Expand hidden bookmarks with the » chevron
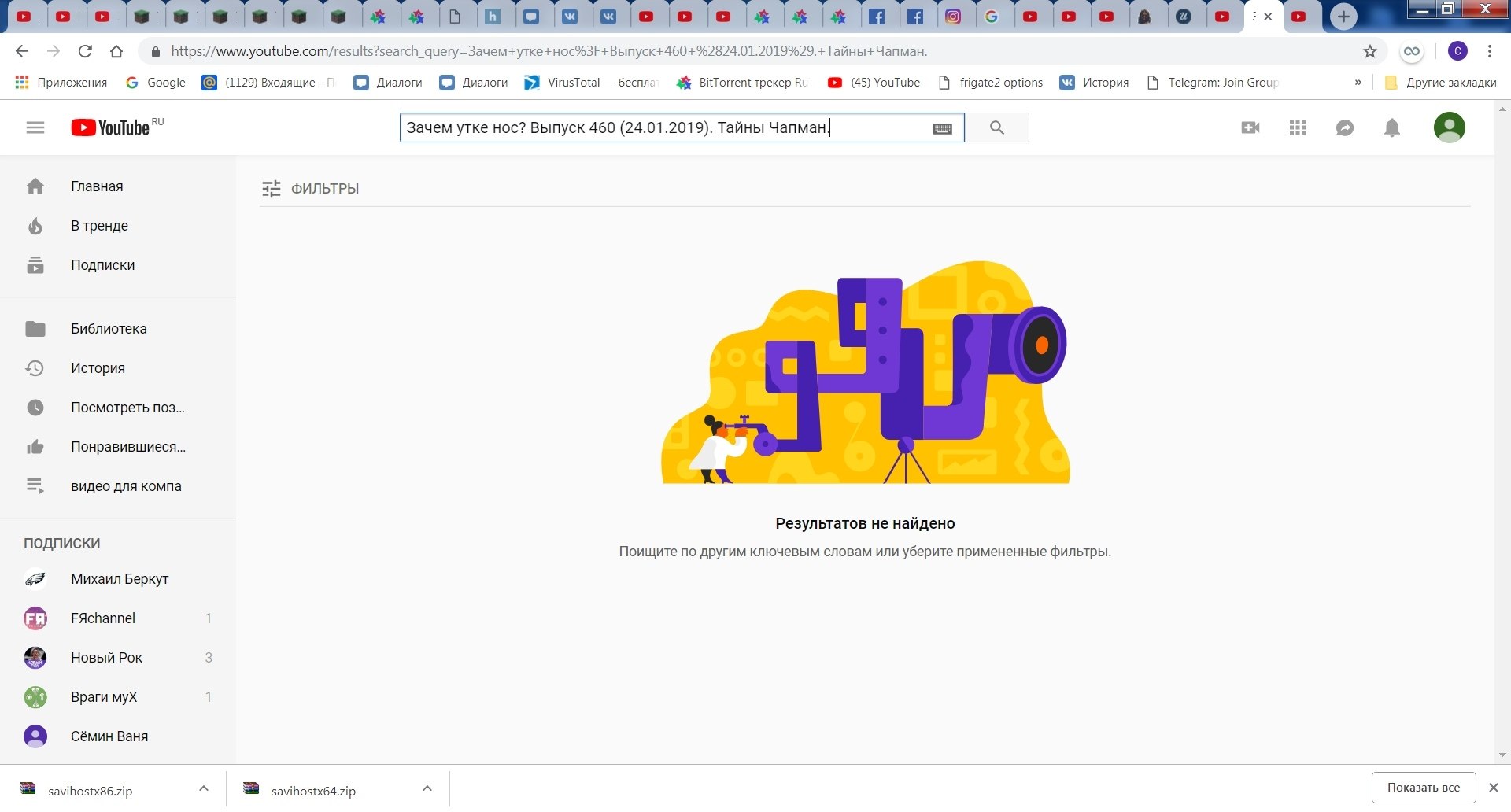 (1358, 83)
